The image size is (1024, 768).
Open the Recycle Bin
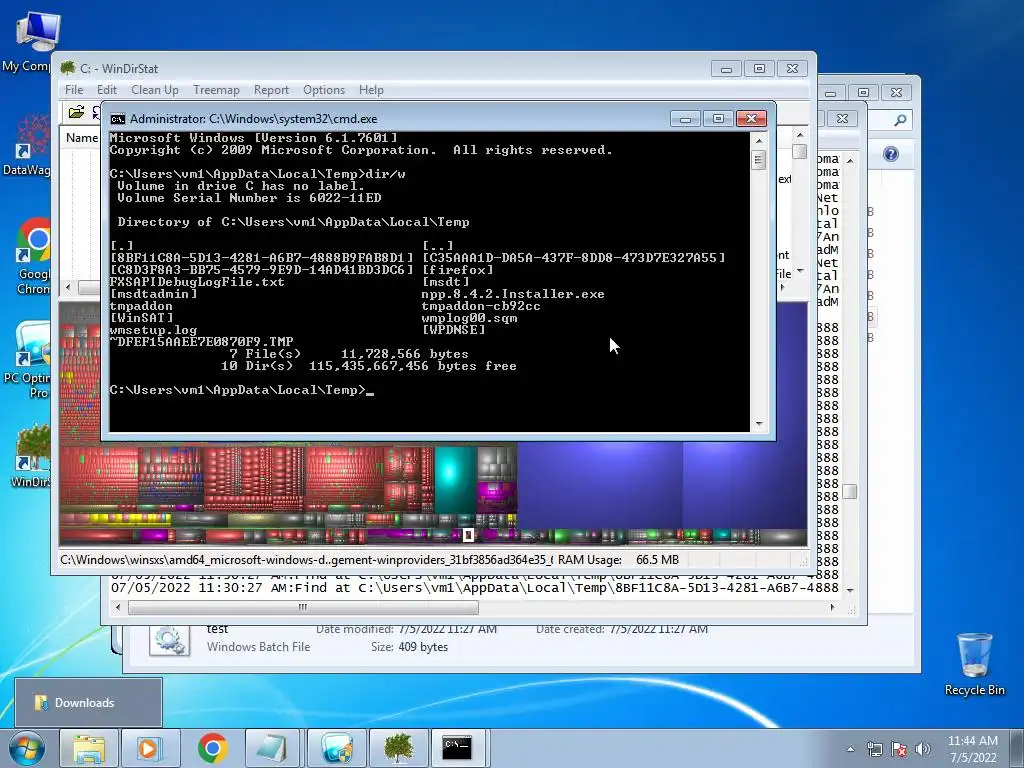[x=974, y=664]
